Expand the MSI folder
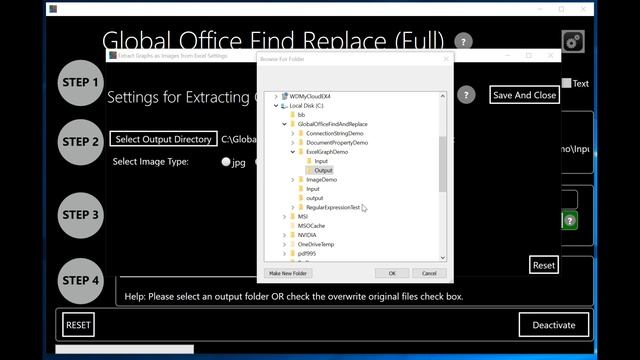 point(284,217)
